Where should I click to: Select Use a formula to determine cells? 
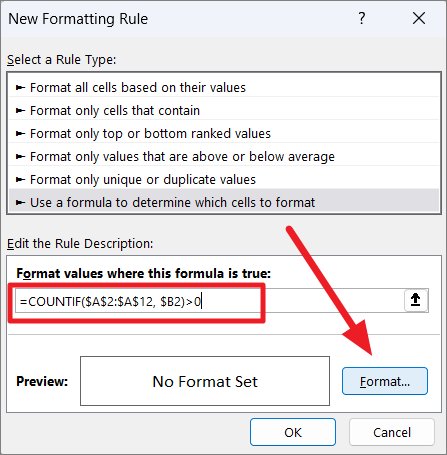[x=224, y=202]
